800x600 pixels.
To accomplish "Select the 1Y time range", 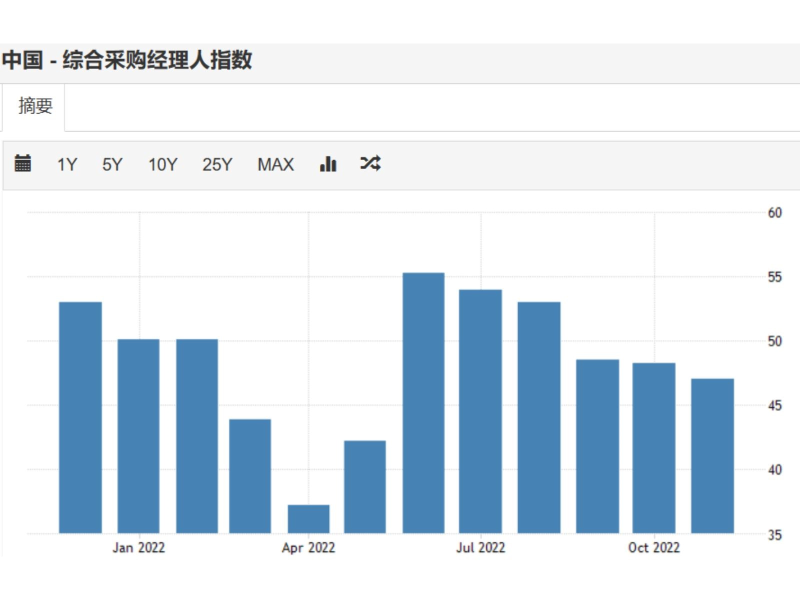I will click(67, 165).
